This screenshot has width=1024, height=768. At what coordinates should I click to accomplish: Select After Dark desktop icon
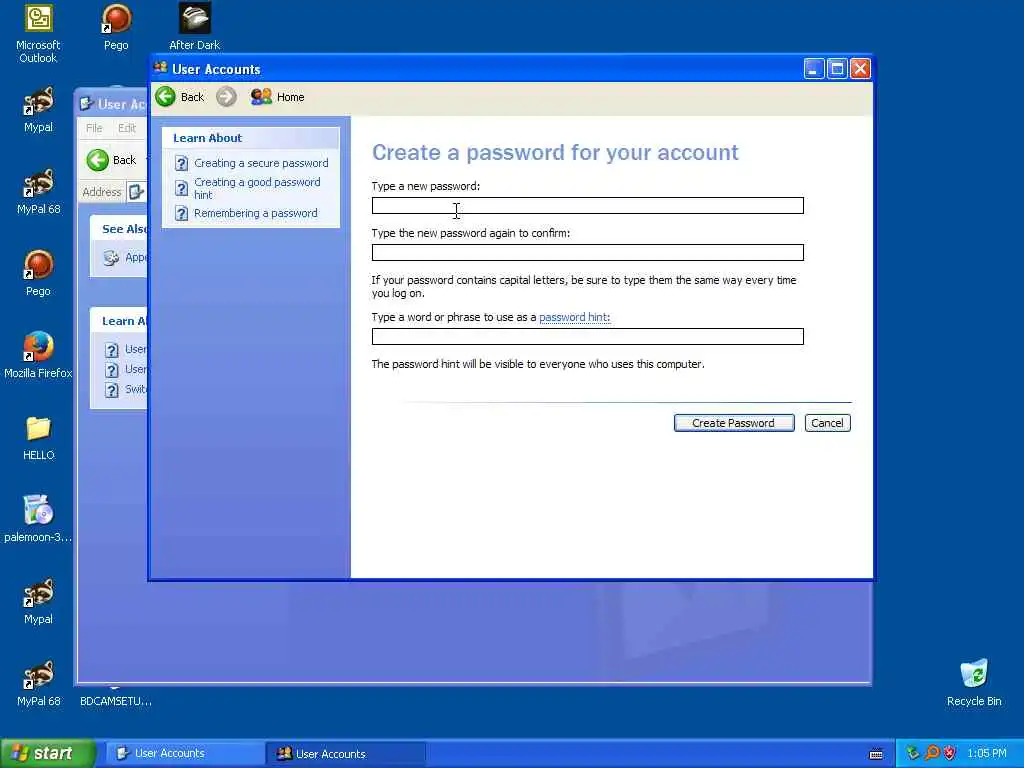tap(195, 27)
